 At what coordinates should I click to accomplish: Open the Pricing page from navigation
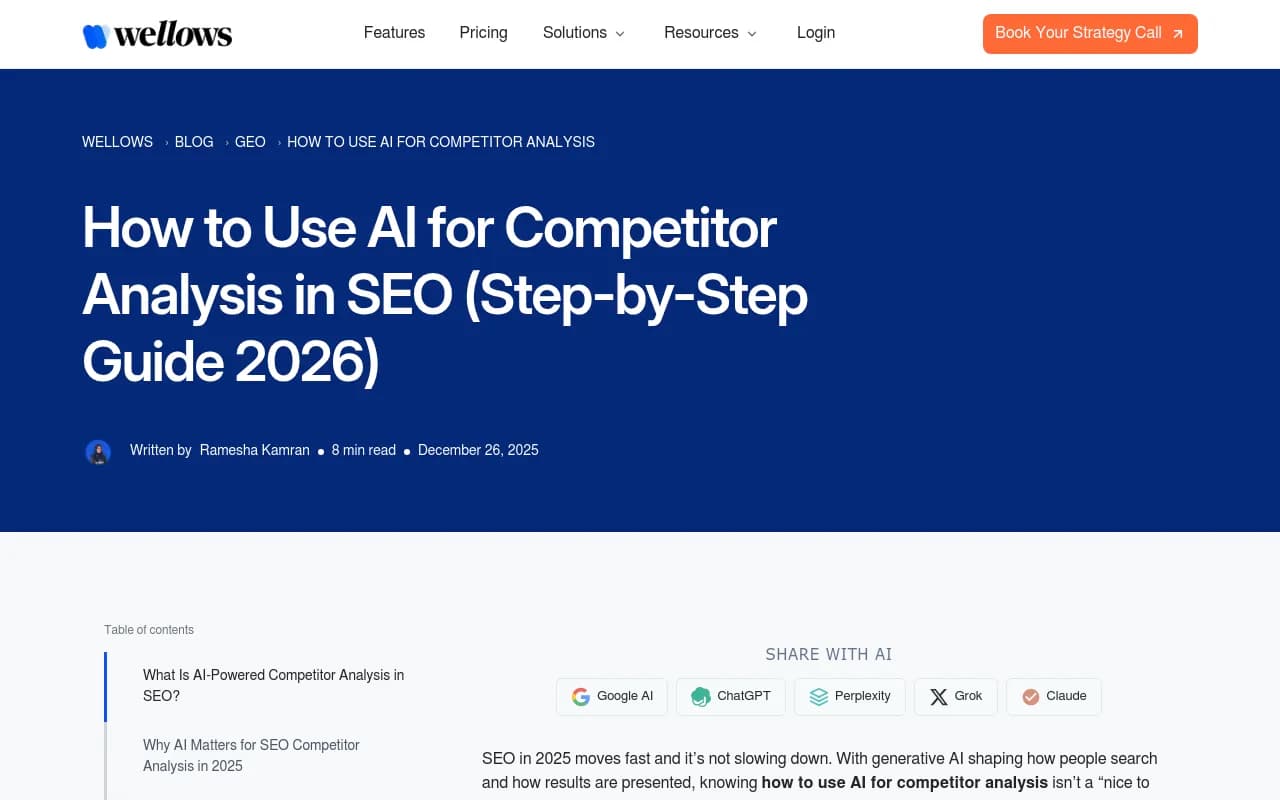point(483,33)
